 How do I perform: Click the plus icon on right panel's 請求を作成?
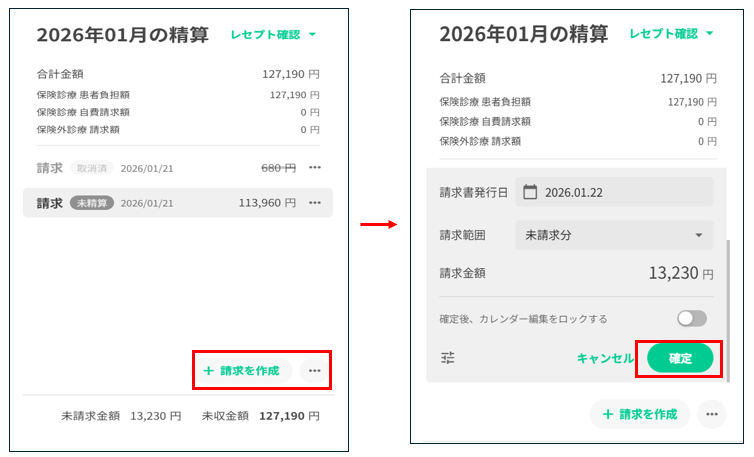(x=606, y=414)
